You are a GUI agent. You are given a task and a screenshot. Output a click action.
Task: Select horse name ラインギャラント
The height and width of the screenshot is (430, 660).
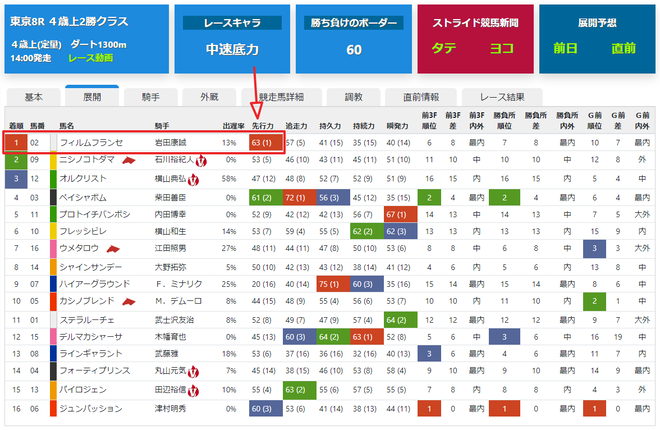90,353
